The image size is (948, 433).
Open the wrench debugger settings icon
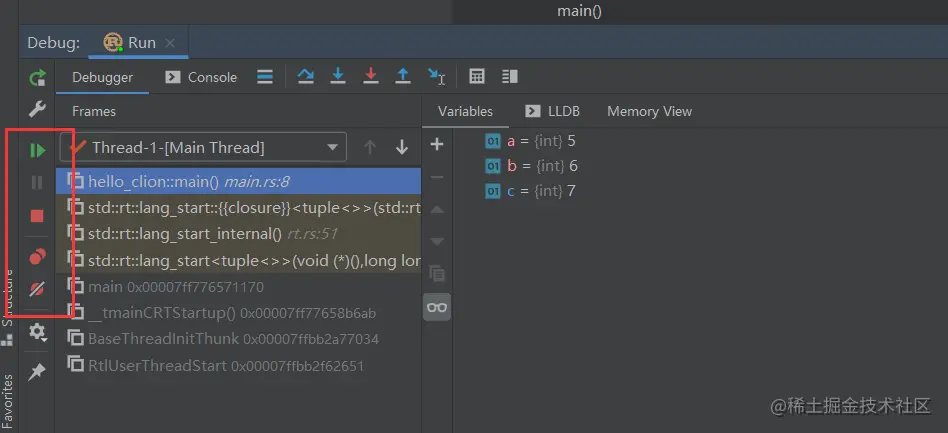click(37, 109)
